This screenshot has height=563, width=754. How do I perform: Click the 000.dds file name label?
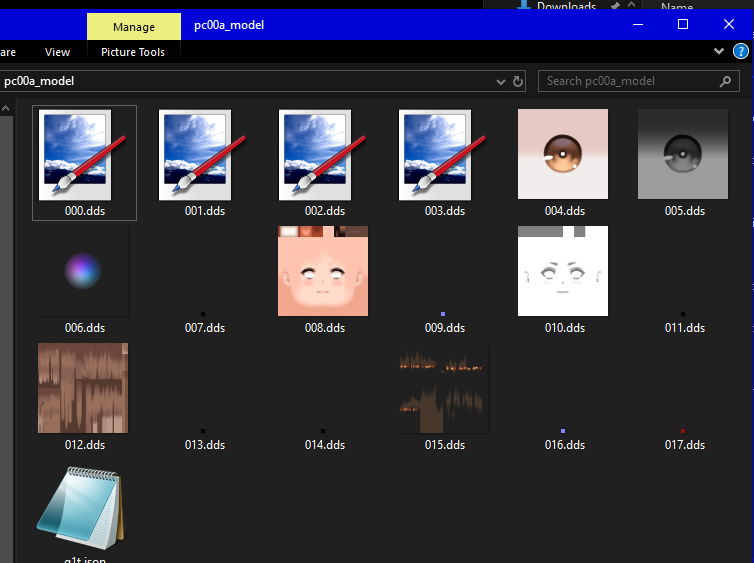coord(85,211)
